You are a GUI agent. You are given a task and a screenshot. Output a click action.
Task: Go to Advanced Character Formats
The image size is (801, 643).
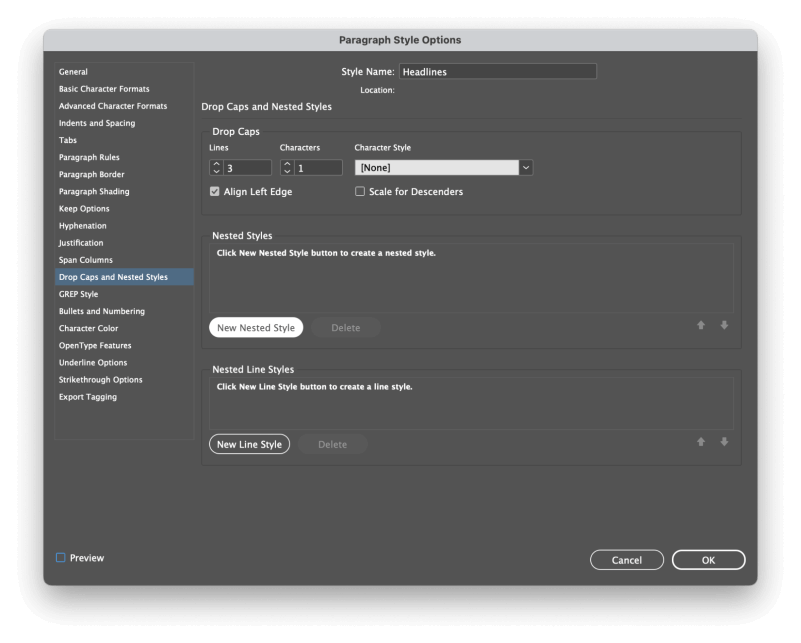124,106
